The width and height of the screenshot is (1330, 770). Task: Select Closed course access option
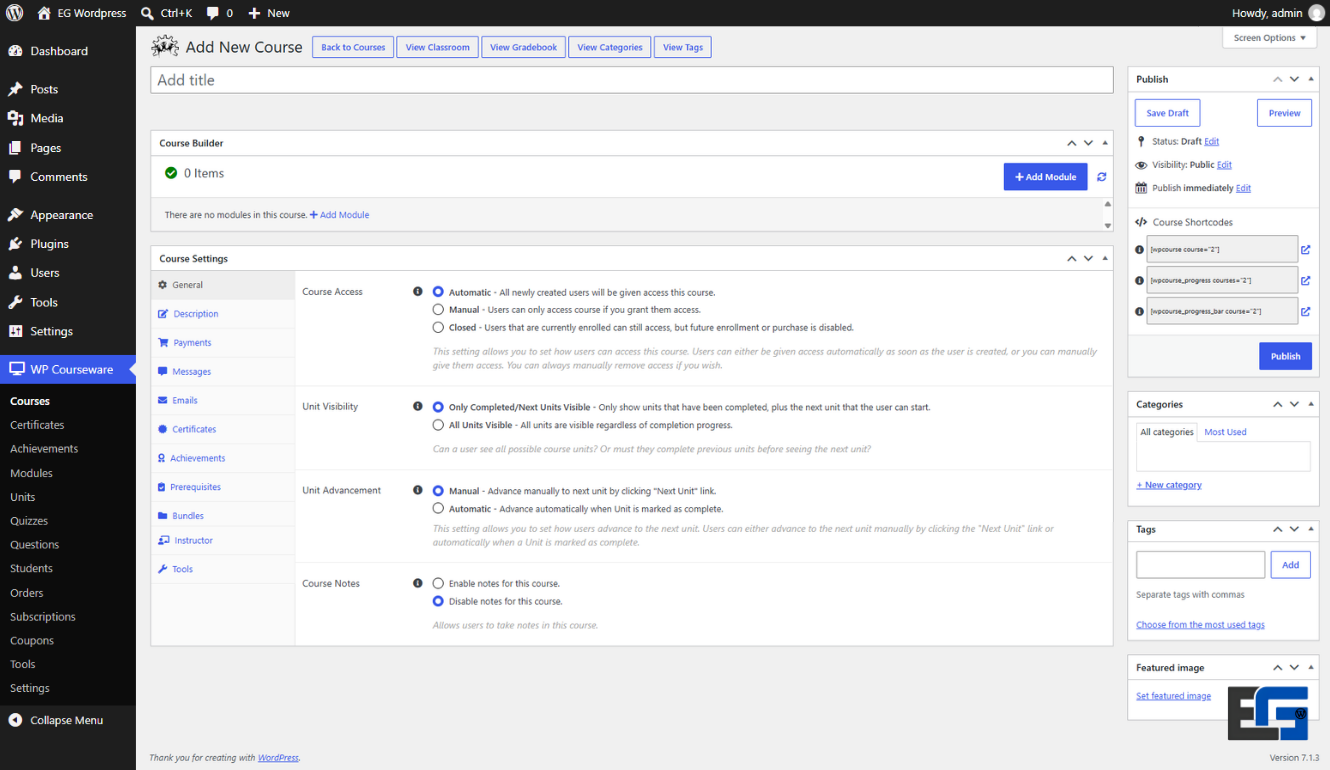pyautogui.click(x=438, y=327)
